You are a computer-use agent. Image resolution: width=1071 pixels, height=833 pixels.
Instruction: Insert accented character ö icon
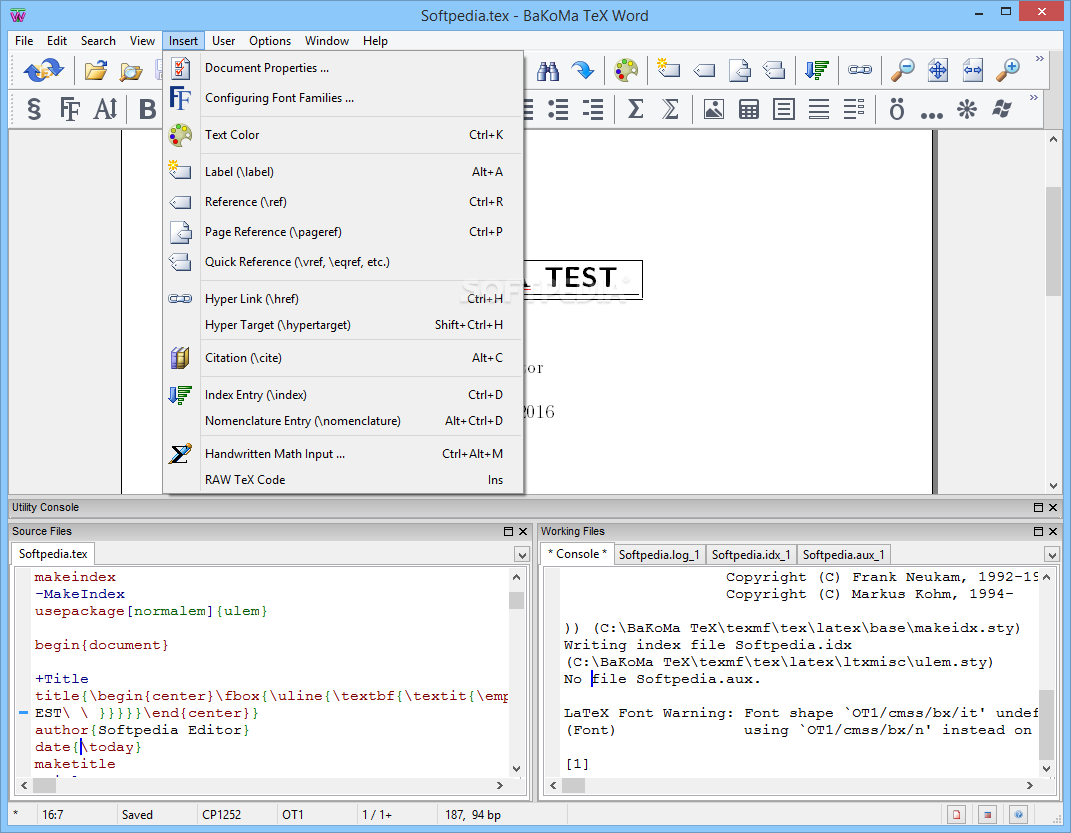point(896,109)
